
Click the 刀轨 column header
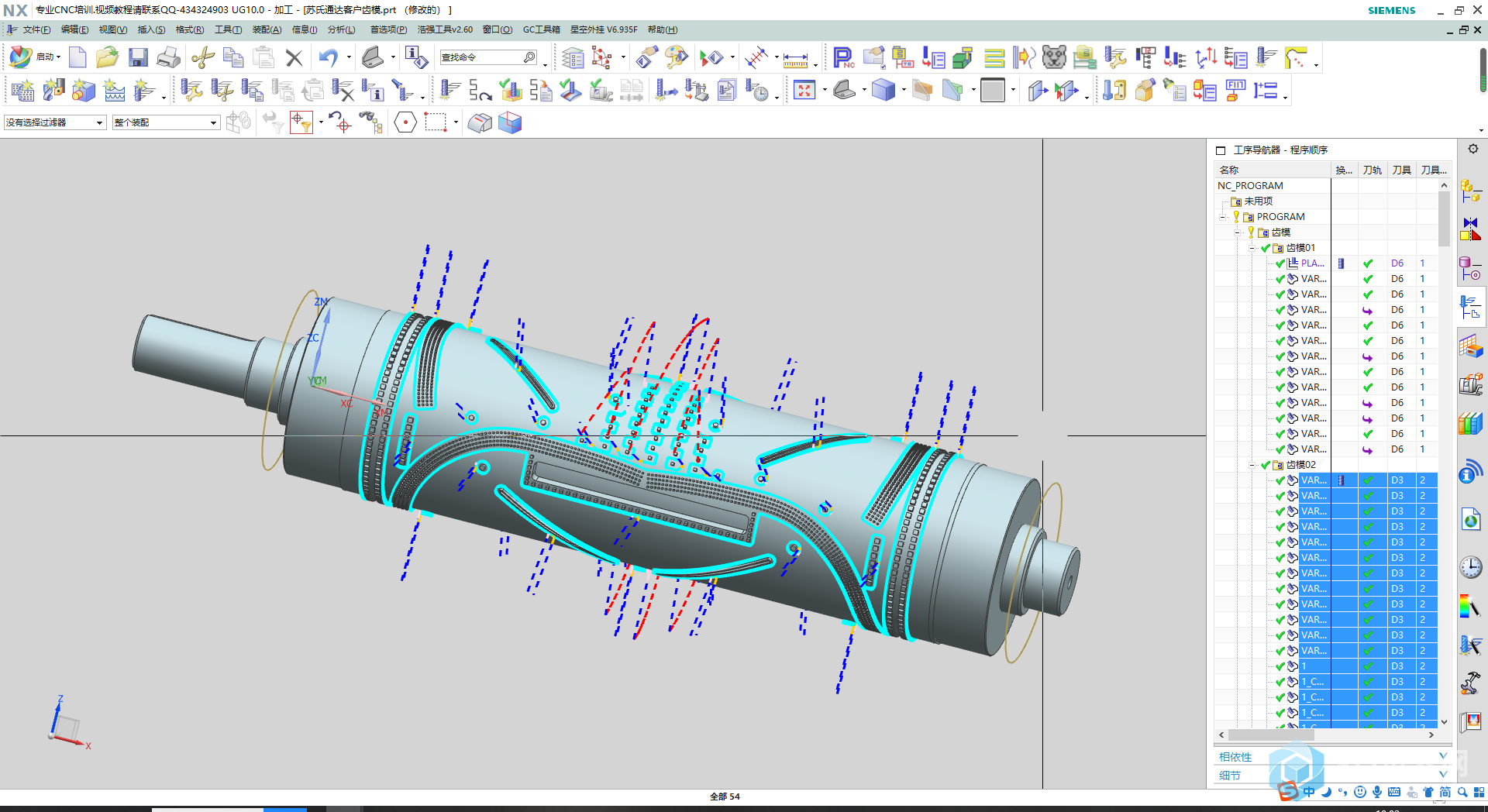1373,170
